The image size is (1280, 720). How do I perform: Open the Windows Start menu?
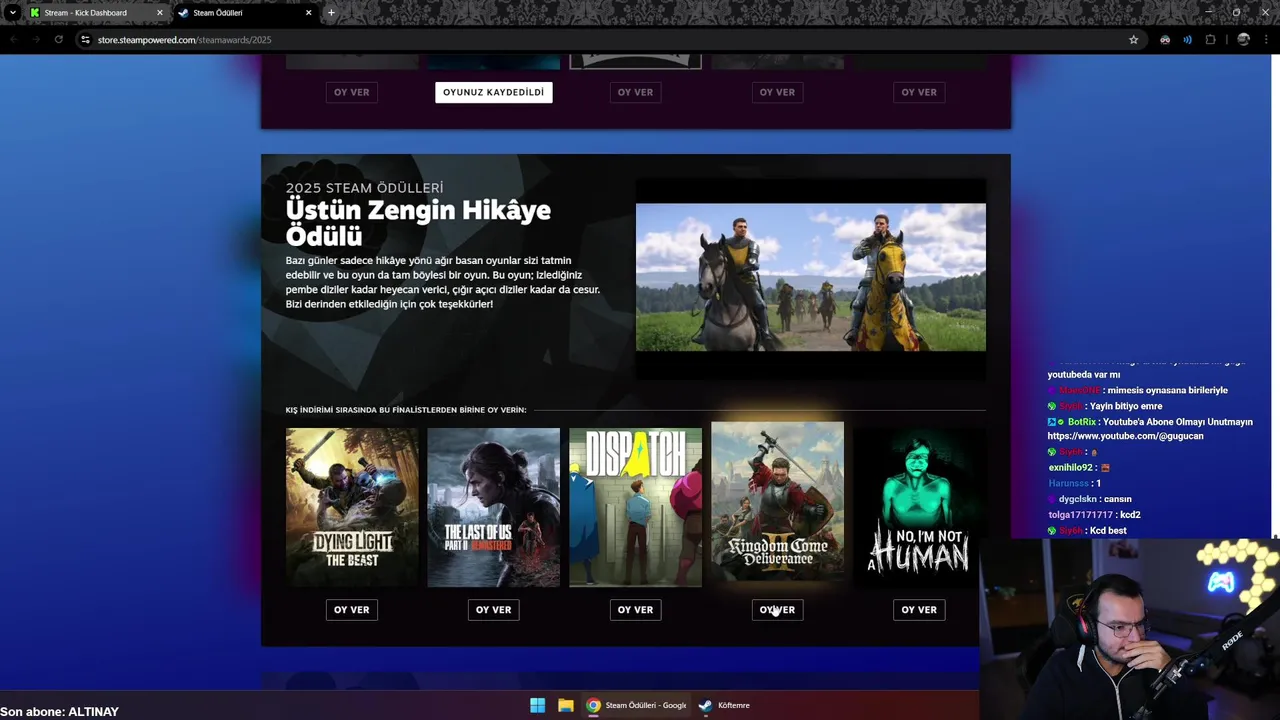click(x=537, y=705)
